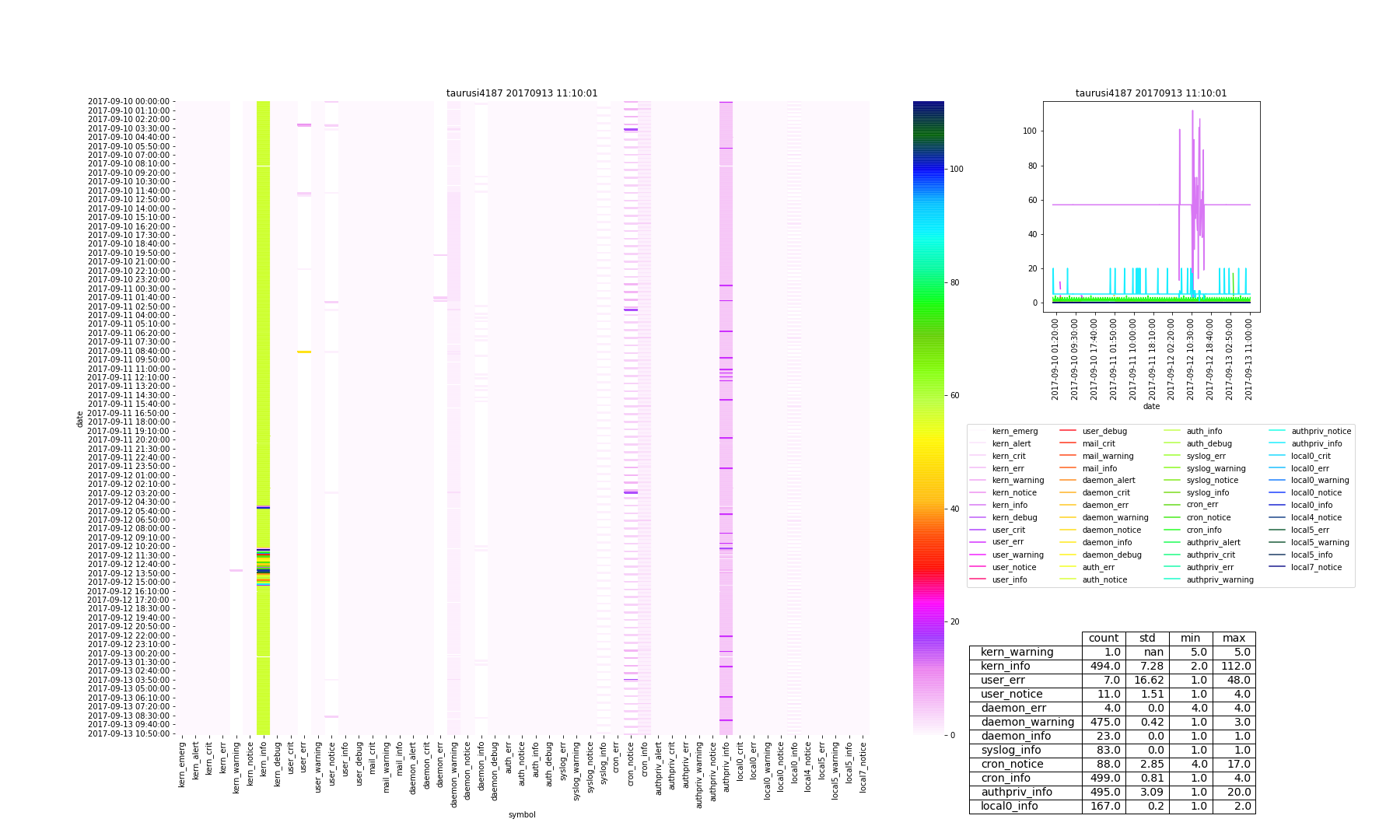Click the cron_info count cell 499.0
1400x840 pixels.
coord(1103,779)
